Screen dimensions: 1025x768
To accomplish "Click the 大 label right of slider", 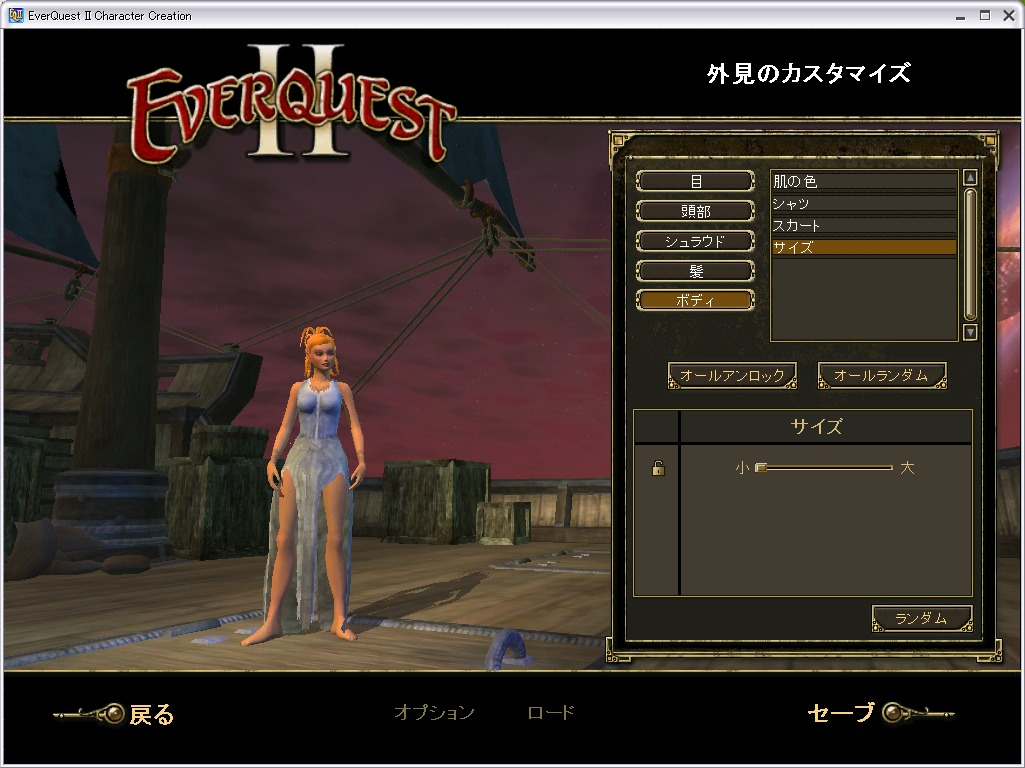I will point(907,468).
